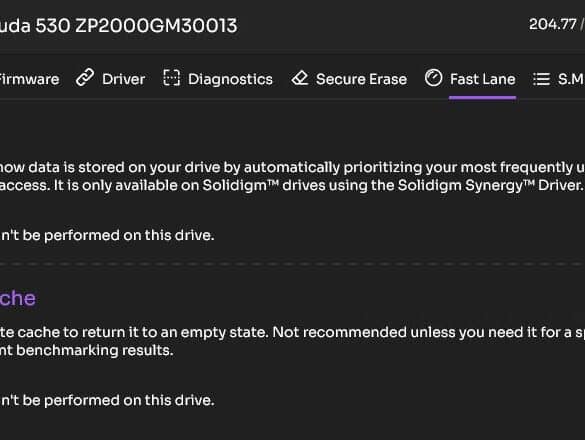Switch to the Driver tab label
This screenshot has height=440, width=585.
click(x=123, y=79)
